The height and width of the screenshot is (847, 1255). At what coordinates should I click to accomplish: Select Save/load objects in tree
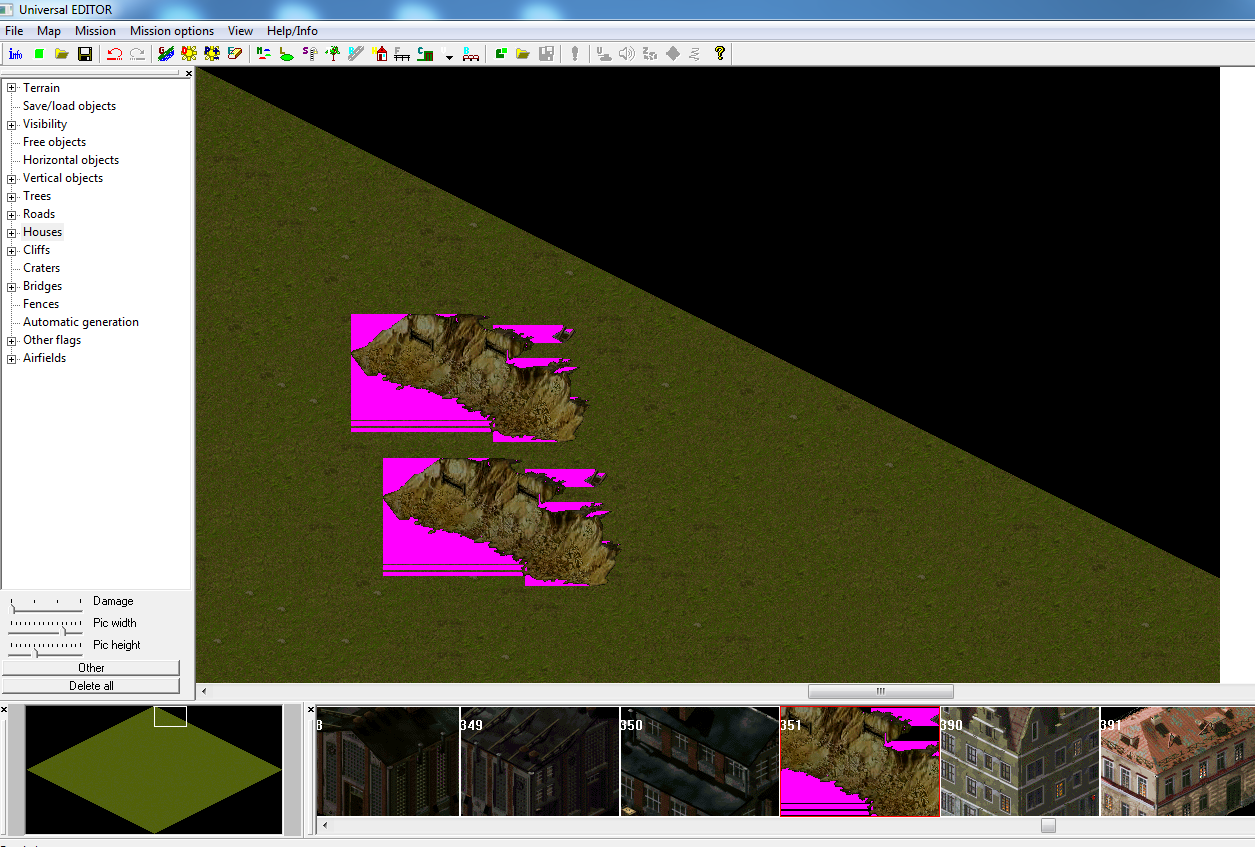pos(69,106)
